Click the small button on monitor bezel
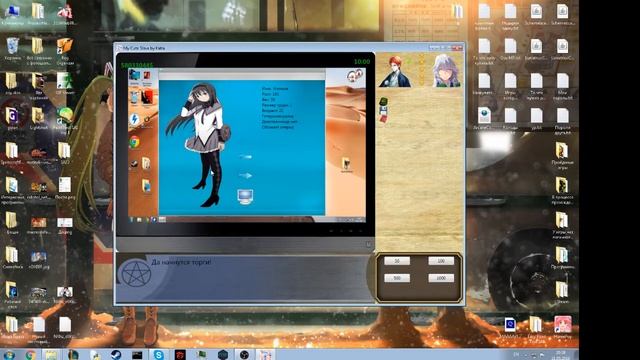640x360 pixels. point(368,244)
